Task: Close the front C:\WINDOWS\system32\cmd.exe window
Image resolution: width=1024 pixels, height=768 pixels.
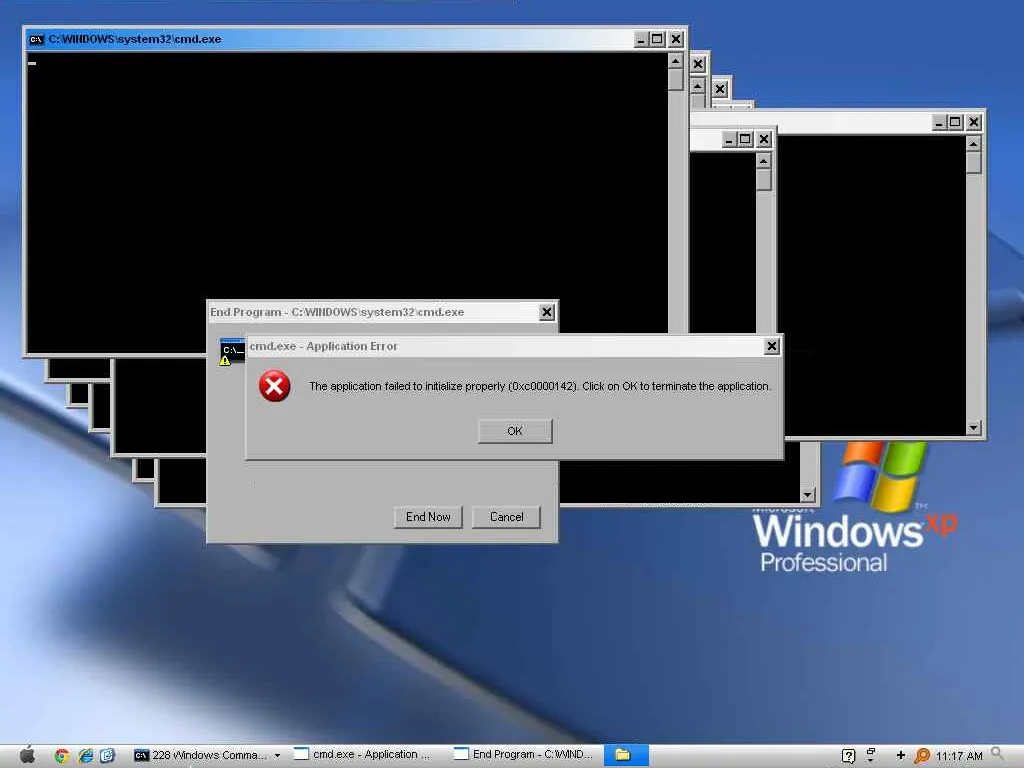Action: pos(676,39)
